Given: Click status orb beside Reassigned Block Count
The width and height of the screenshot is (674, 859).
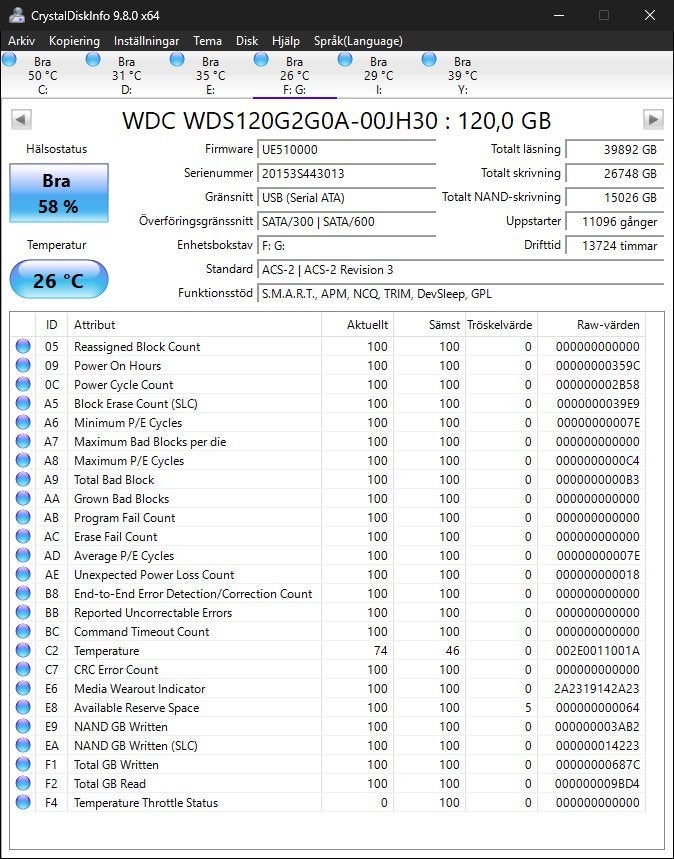Looking at the screenshot, I should pyautogui.click(x=23, y=346).
